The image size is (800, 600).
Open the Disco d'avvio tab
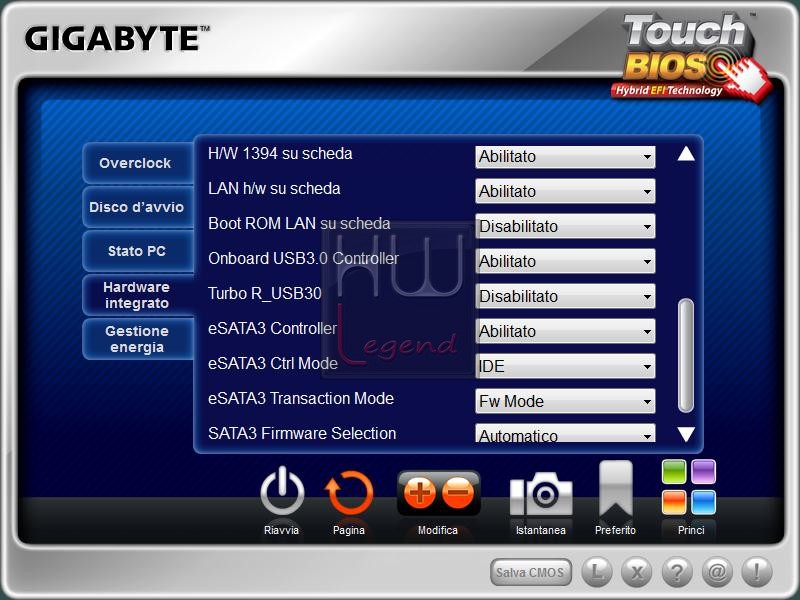pos(138,207)
